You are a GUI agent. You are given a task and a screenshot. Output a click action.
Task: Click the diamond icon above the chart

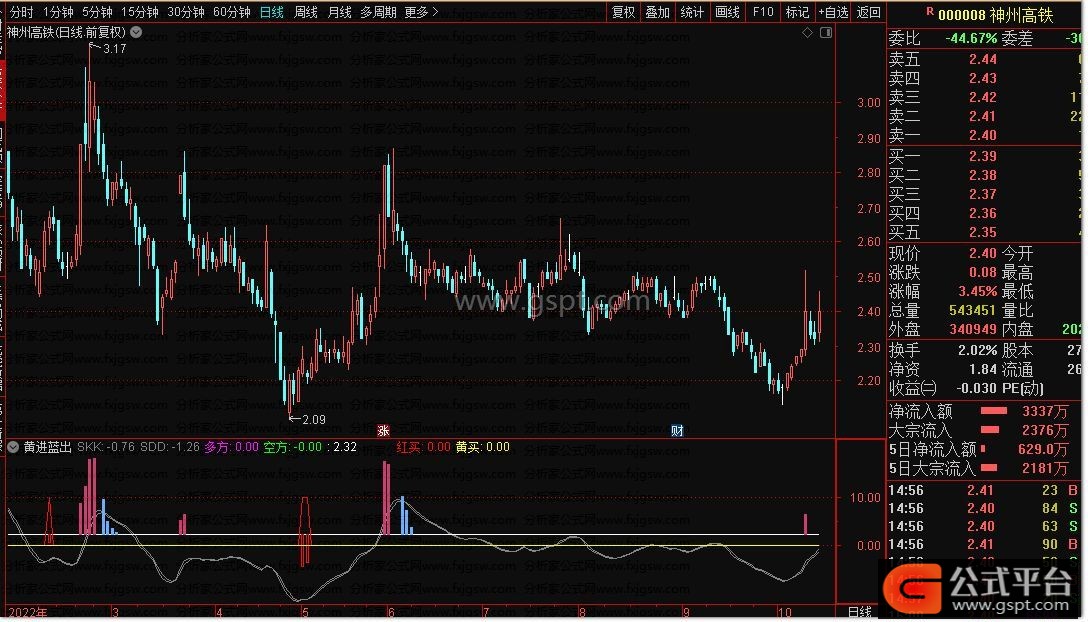tap(807, 33)
